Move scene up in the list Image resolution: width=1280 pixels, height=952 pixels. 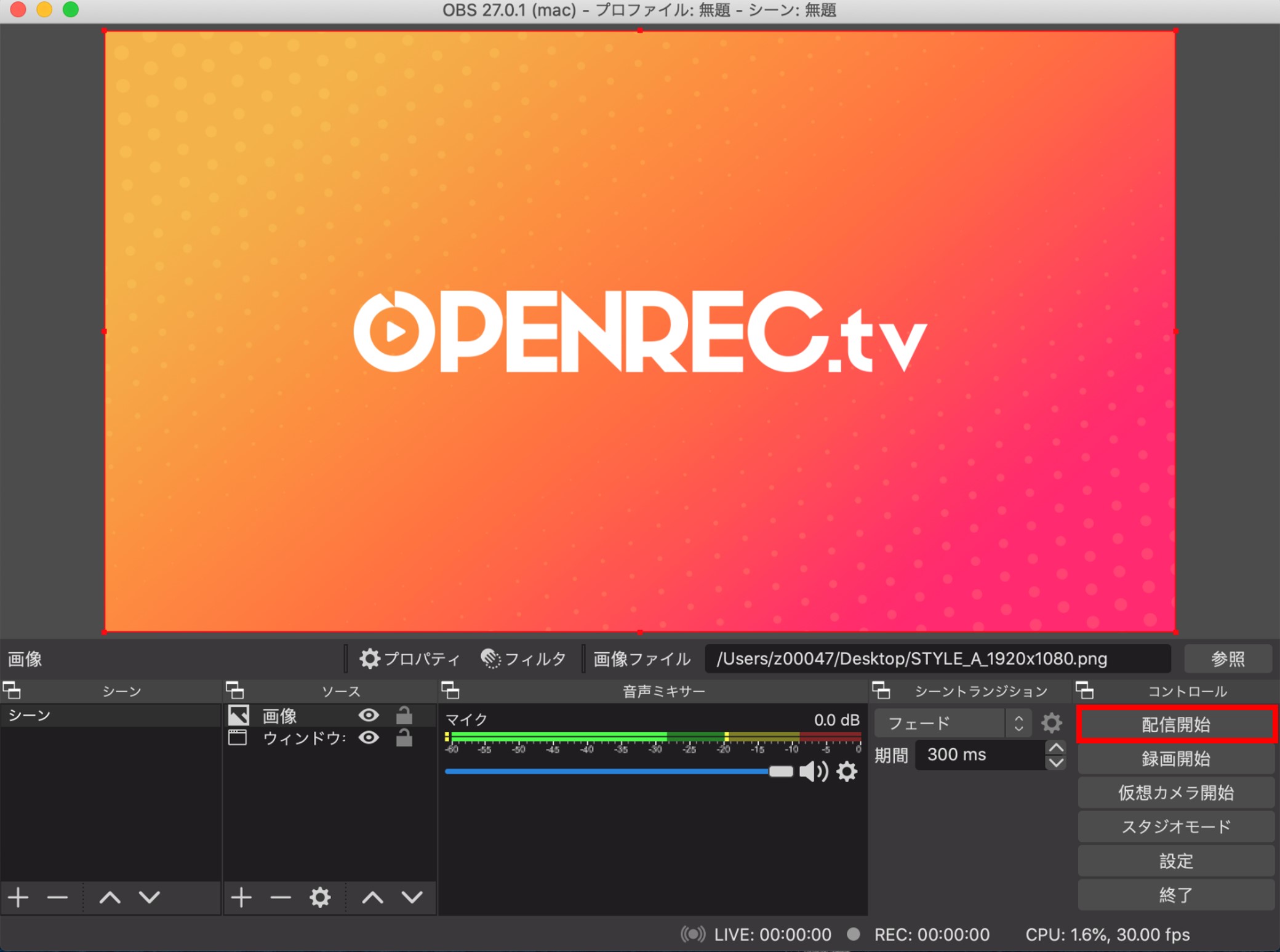point(110,898)
